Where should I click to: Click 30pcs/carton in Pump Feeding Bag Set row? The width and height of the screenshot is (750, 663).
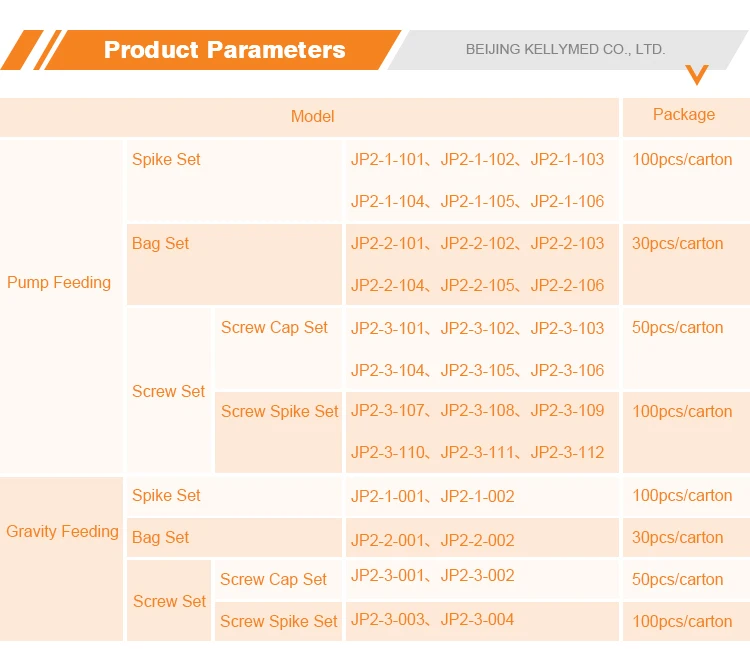677,244
